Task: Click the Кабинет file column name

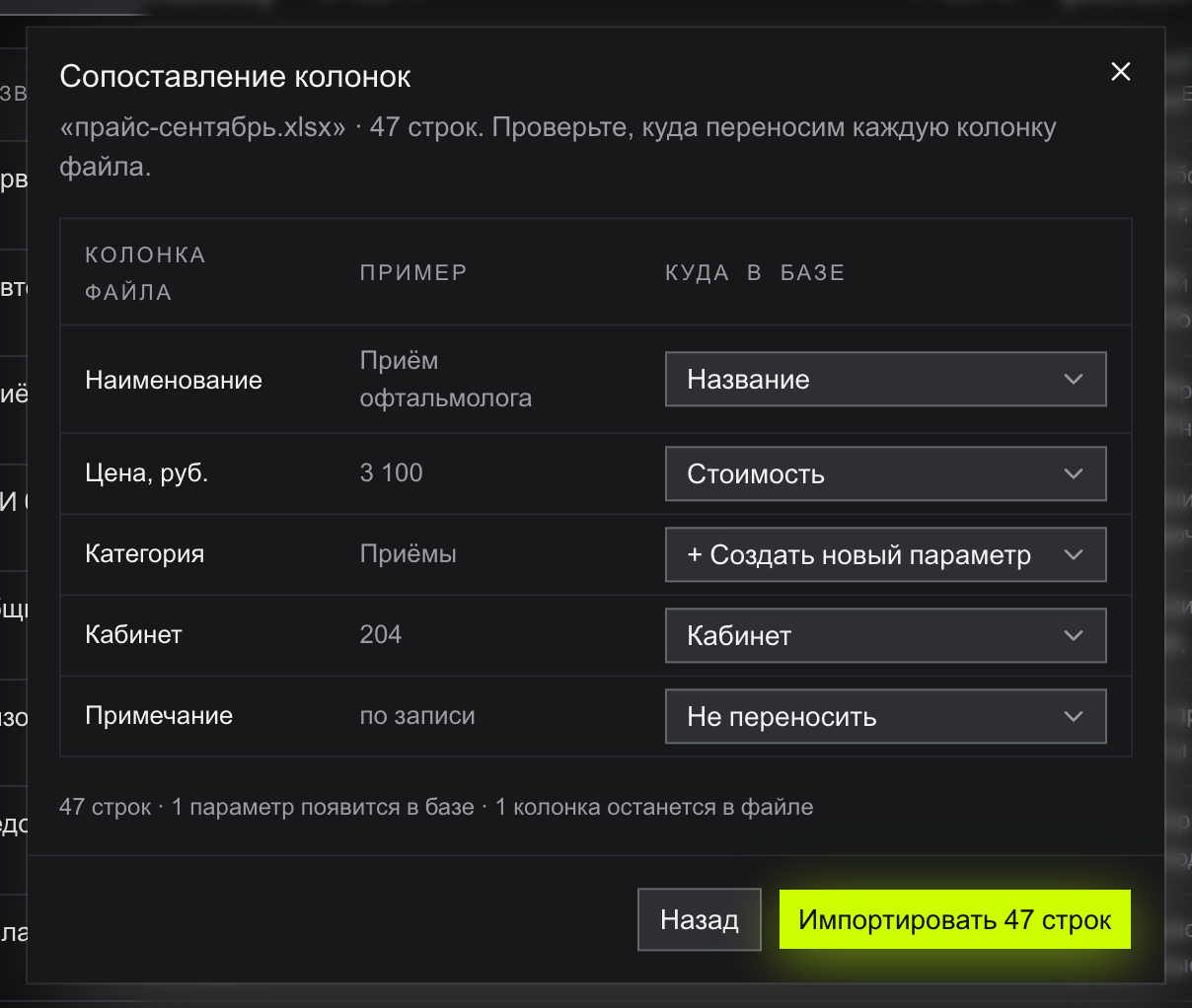Action: 133,634
